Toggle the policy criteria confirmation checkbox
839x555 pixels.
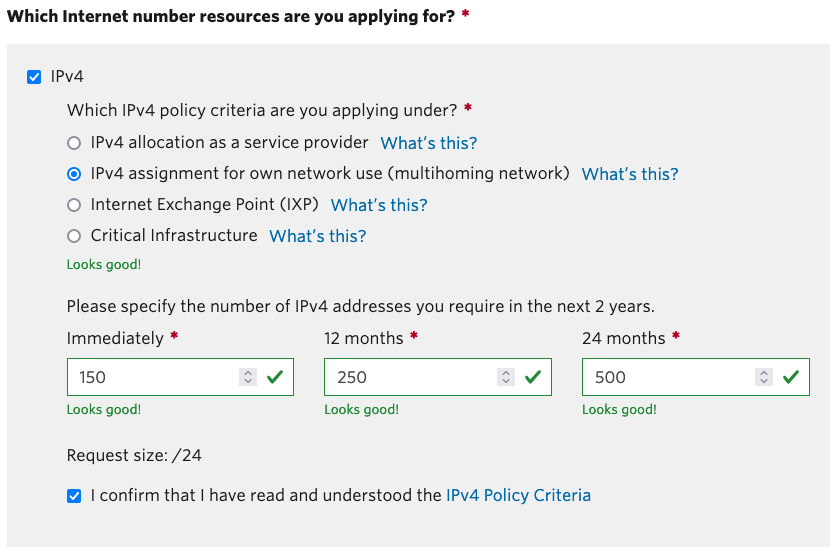(x=74, y=496)
